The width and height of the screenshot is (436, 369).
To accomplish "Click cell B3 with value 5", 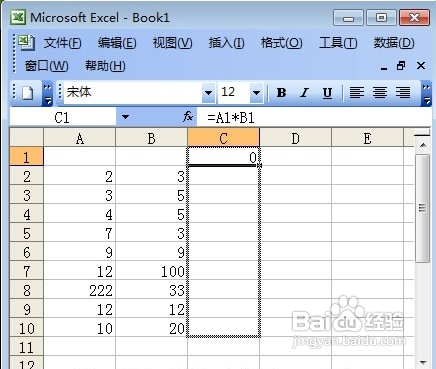I will 151,195.
